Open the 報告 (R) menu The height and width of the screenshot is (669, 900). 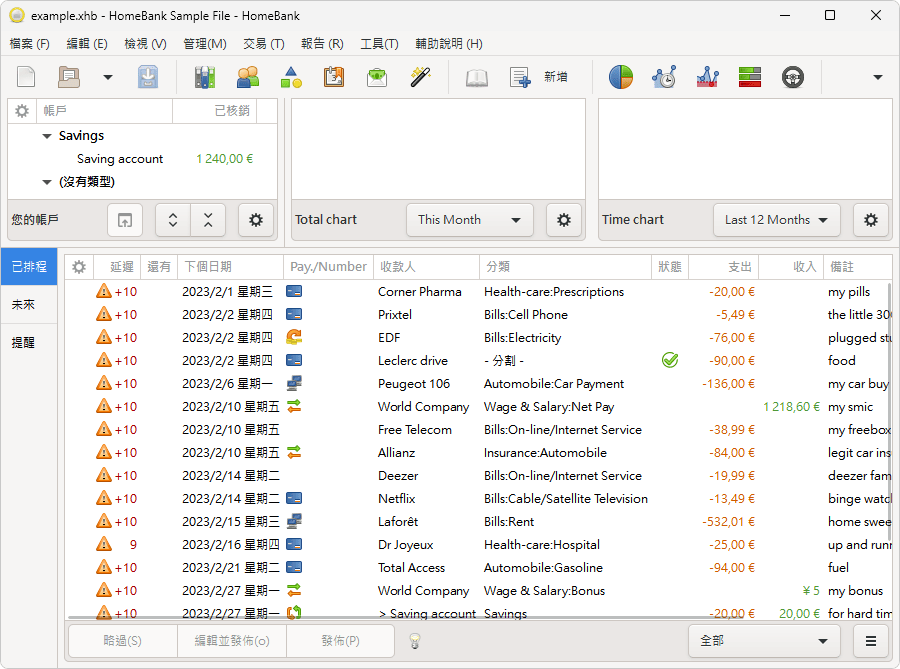tap(322, 44)
